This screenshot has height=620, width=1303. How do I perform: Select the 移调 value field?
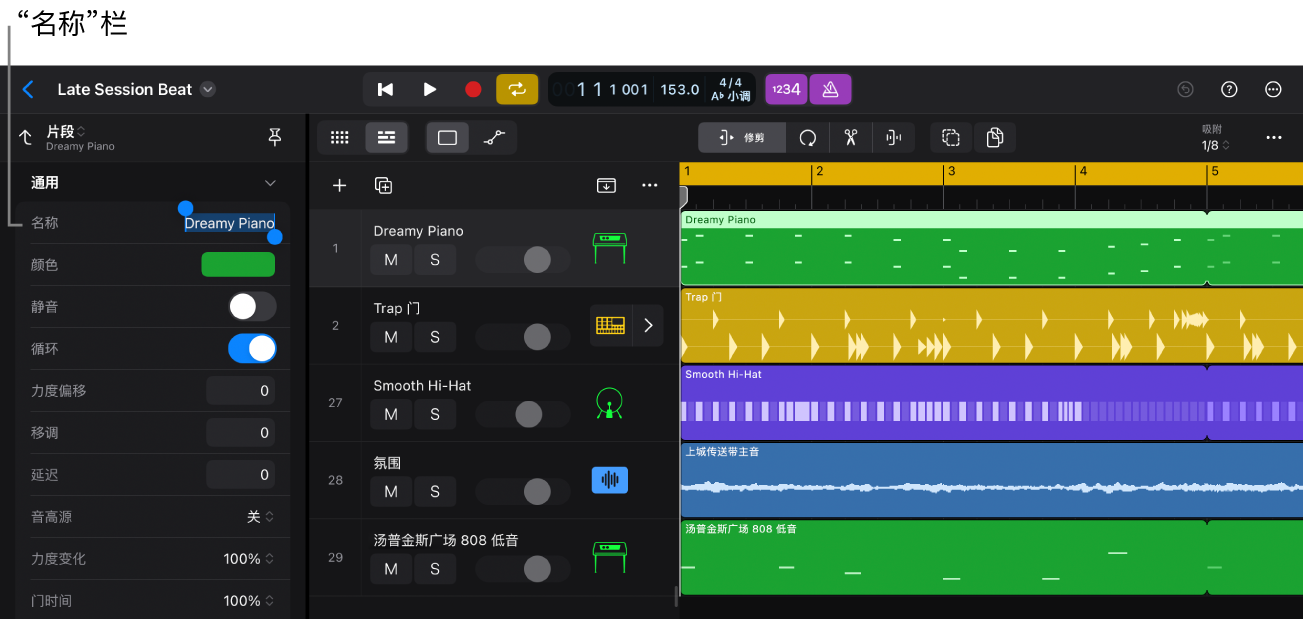click(x=241, y=433)
